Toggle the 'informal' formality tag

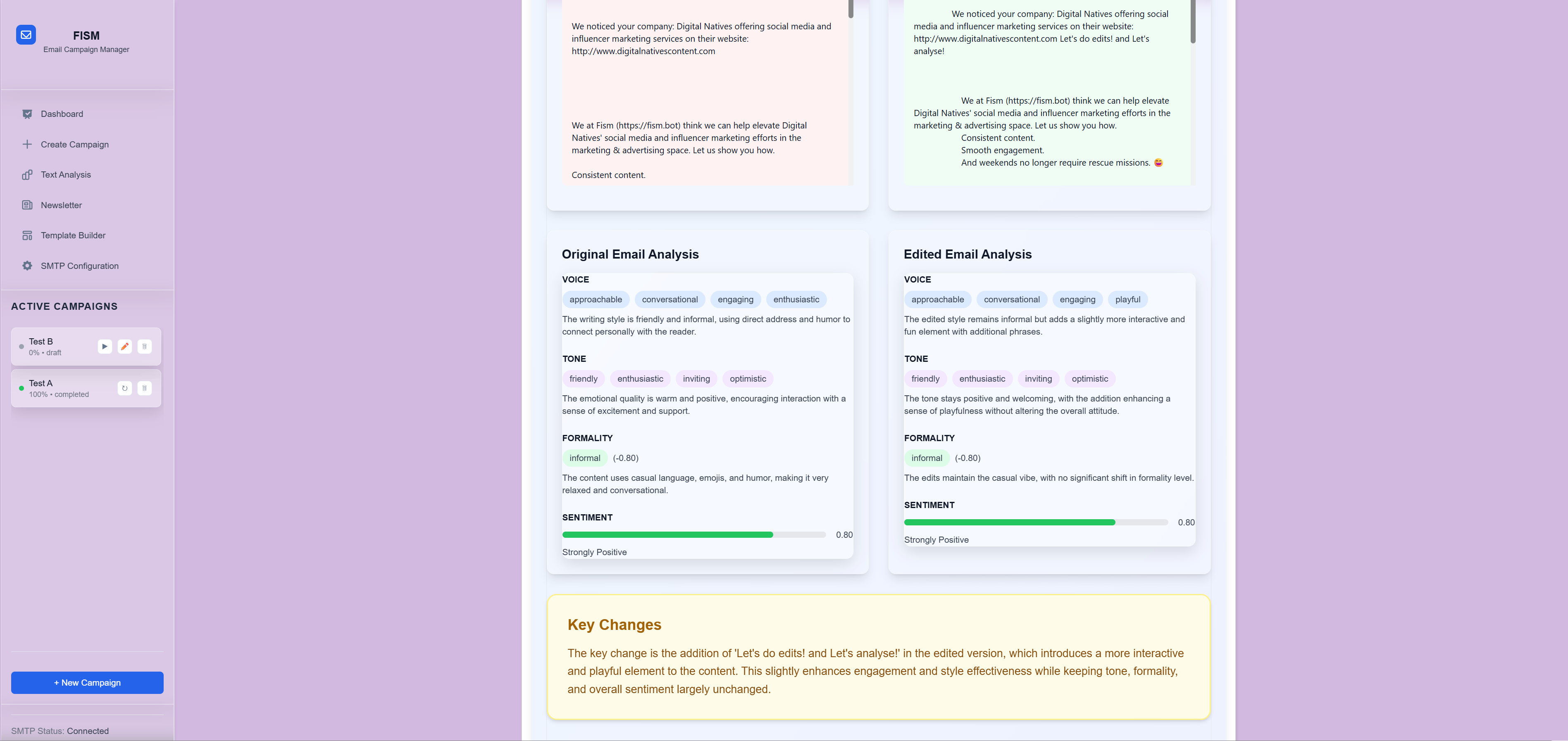[584, 458]
